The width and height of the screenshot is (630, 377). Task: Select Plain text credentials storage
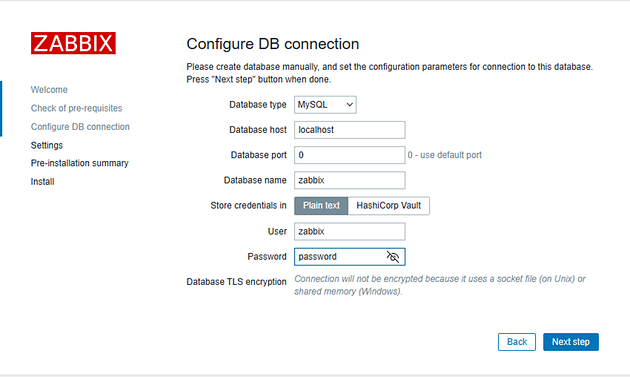pos(321,206)
